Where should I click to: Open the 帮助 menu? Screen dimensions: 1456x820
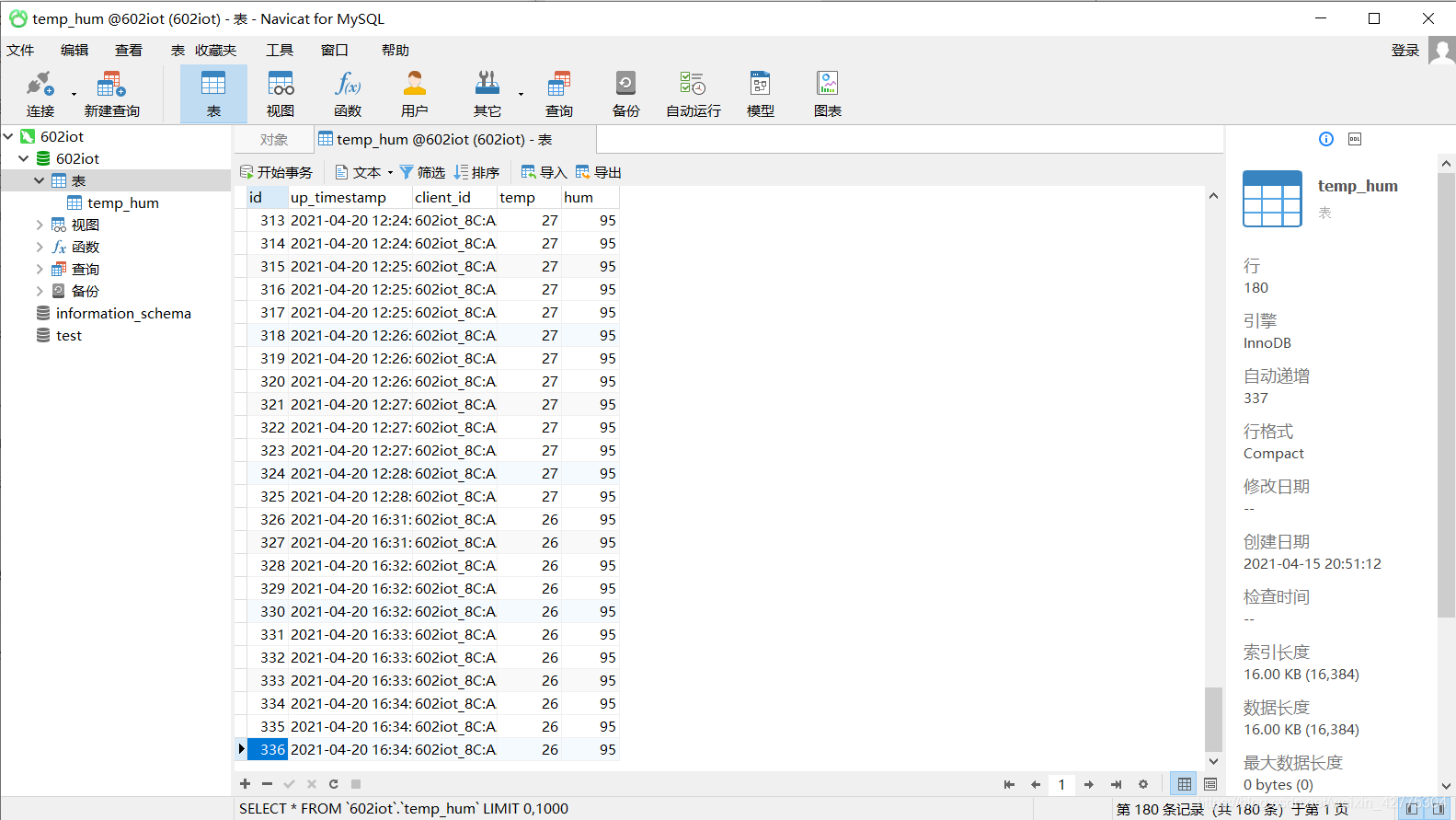click(396, 50)
